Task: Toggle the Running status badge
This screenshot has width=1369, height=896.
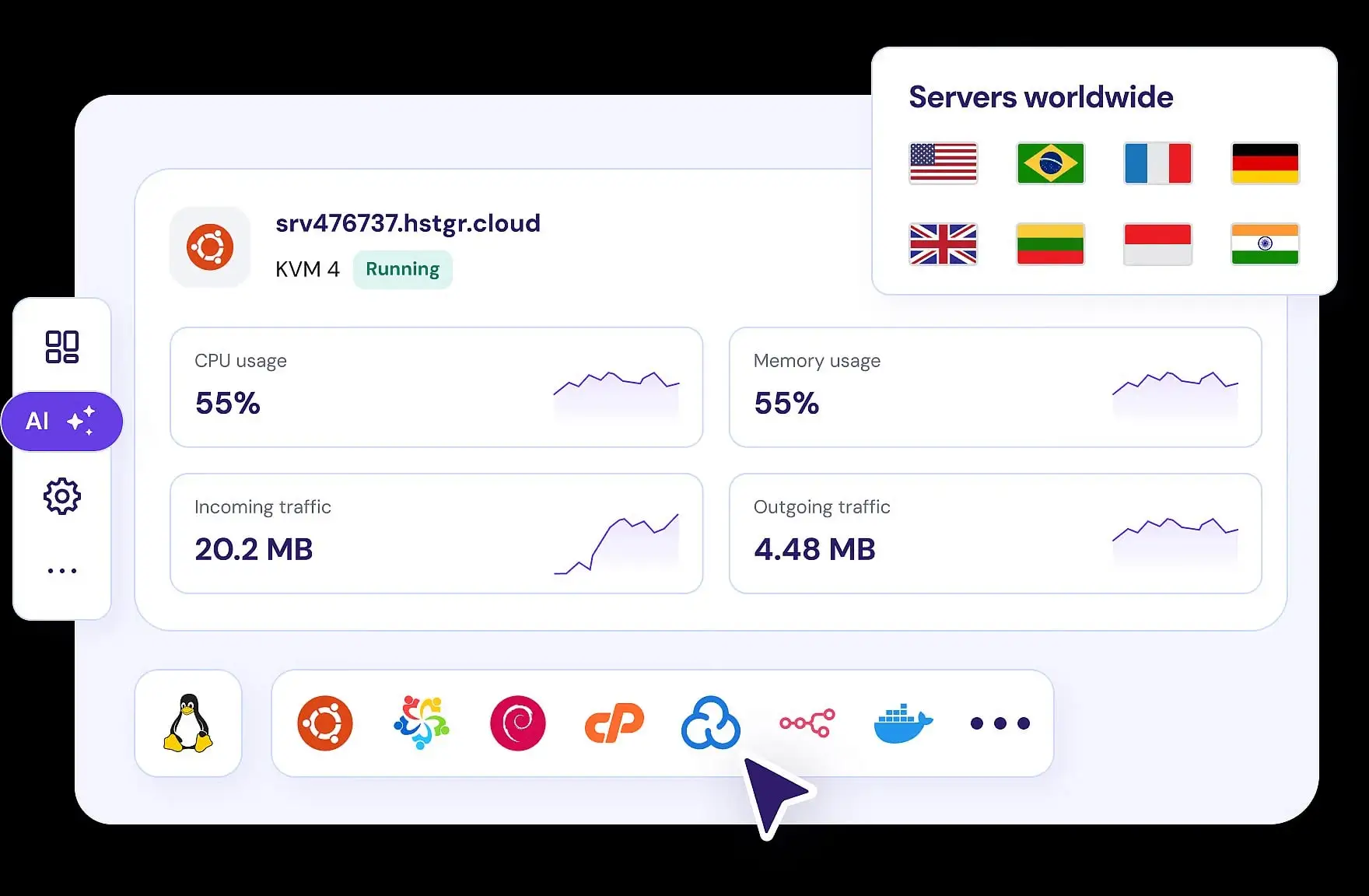Action: [402, 269]
